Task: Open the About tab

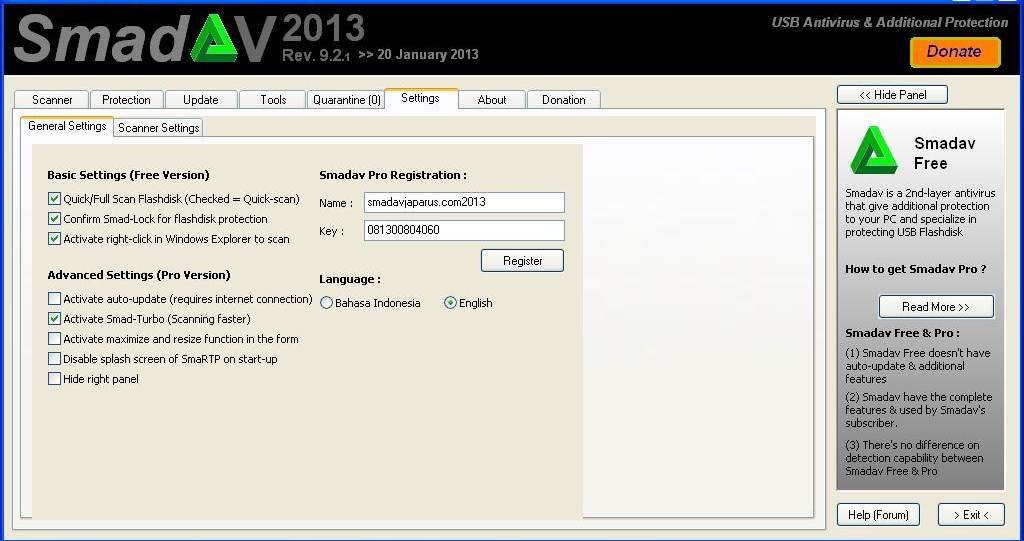Action: pos(492,99)
